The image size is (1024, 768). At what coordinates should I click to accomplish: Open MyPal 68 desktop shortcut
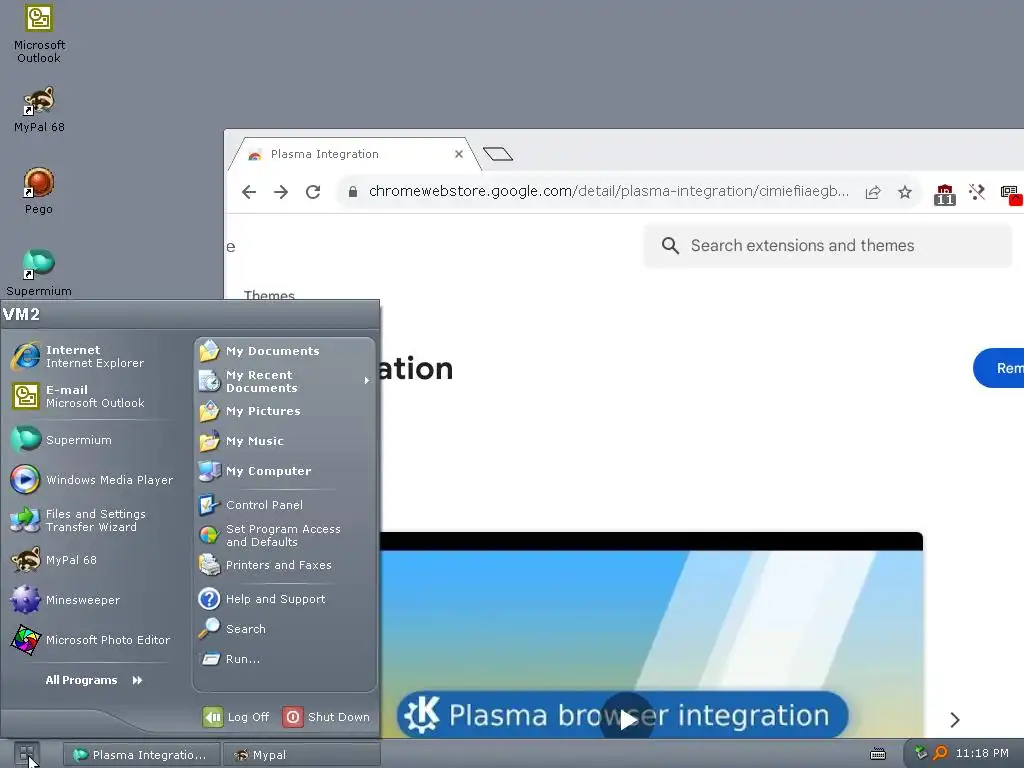(x=39, y=109)
